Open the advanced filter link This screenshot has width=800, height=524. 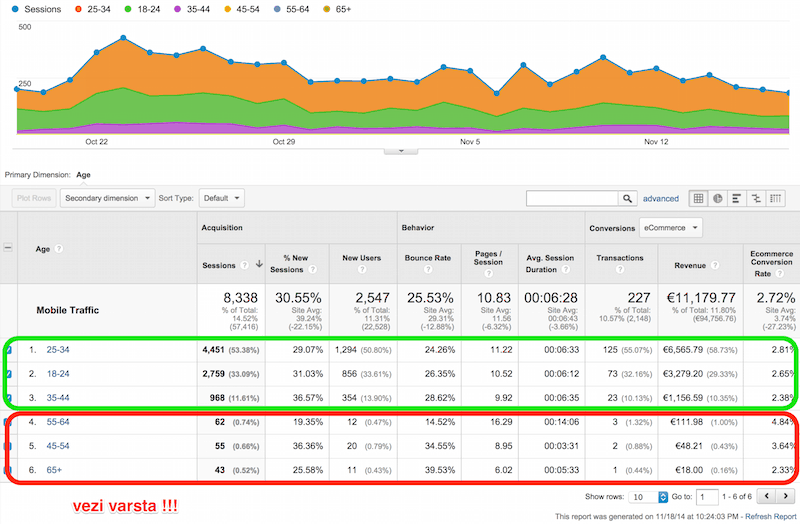coord(661,198)
